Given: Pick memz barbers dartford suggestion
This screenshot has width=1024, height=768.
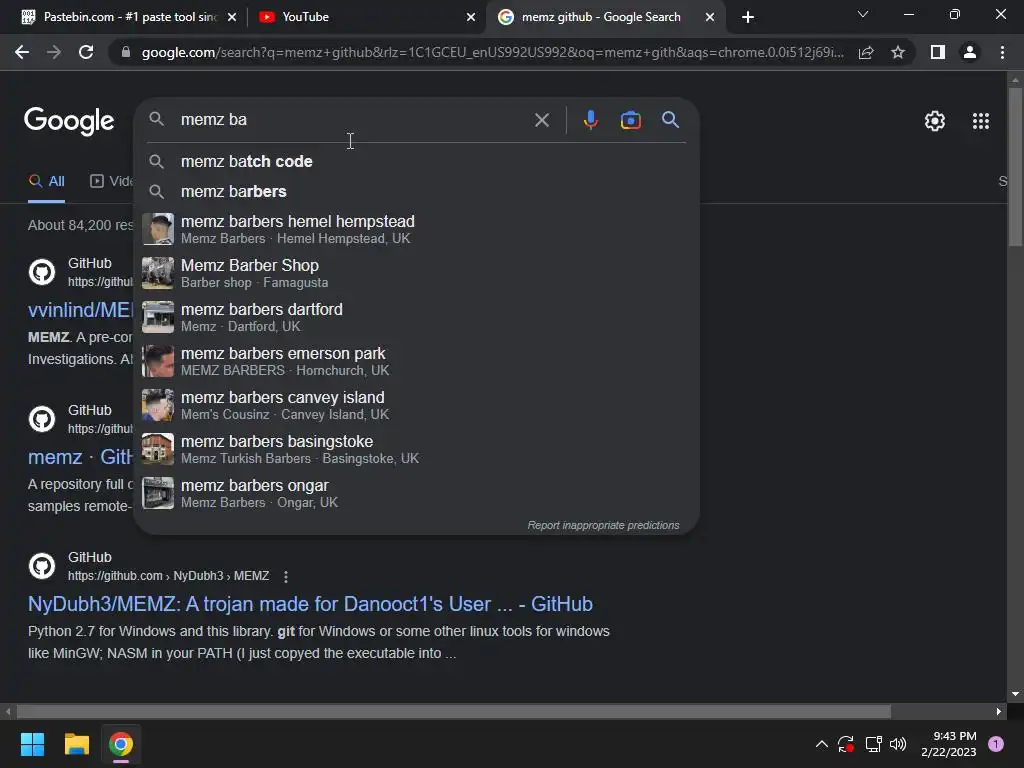Looking at the screenshot, I should [417, 317].
